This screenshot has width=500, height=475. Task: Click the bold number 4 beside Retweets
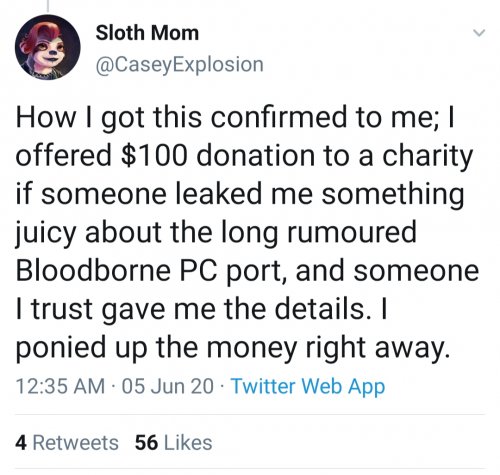tap(21, 443)
